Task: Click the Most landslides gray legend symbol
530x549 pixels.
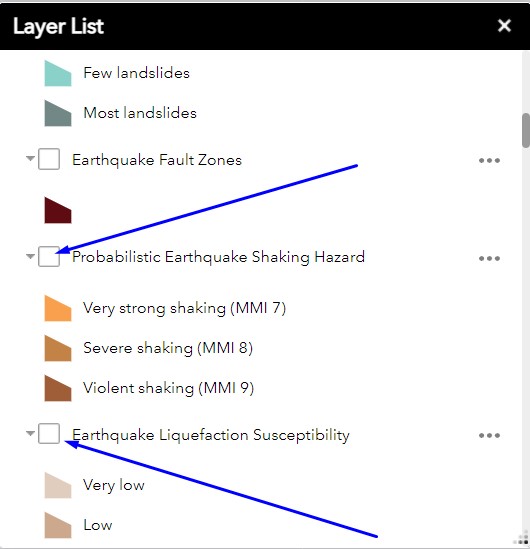Action: (58, 113)
